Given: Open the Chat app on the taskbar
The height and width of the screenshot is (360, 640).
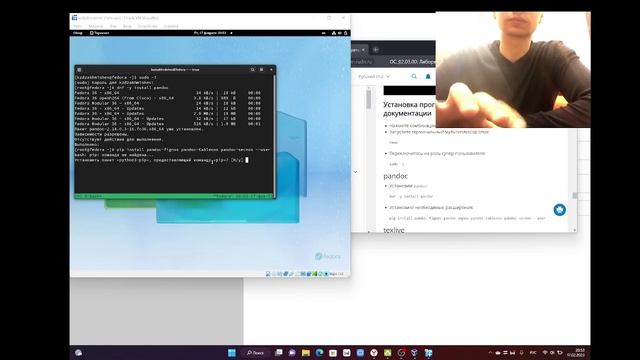Looking at the screenshot, I should tap(292, 353).
